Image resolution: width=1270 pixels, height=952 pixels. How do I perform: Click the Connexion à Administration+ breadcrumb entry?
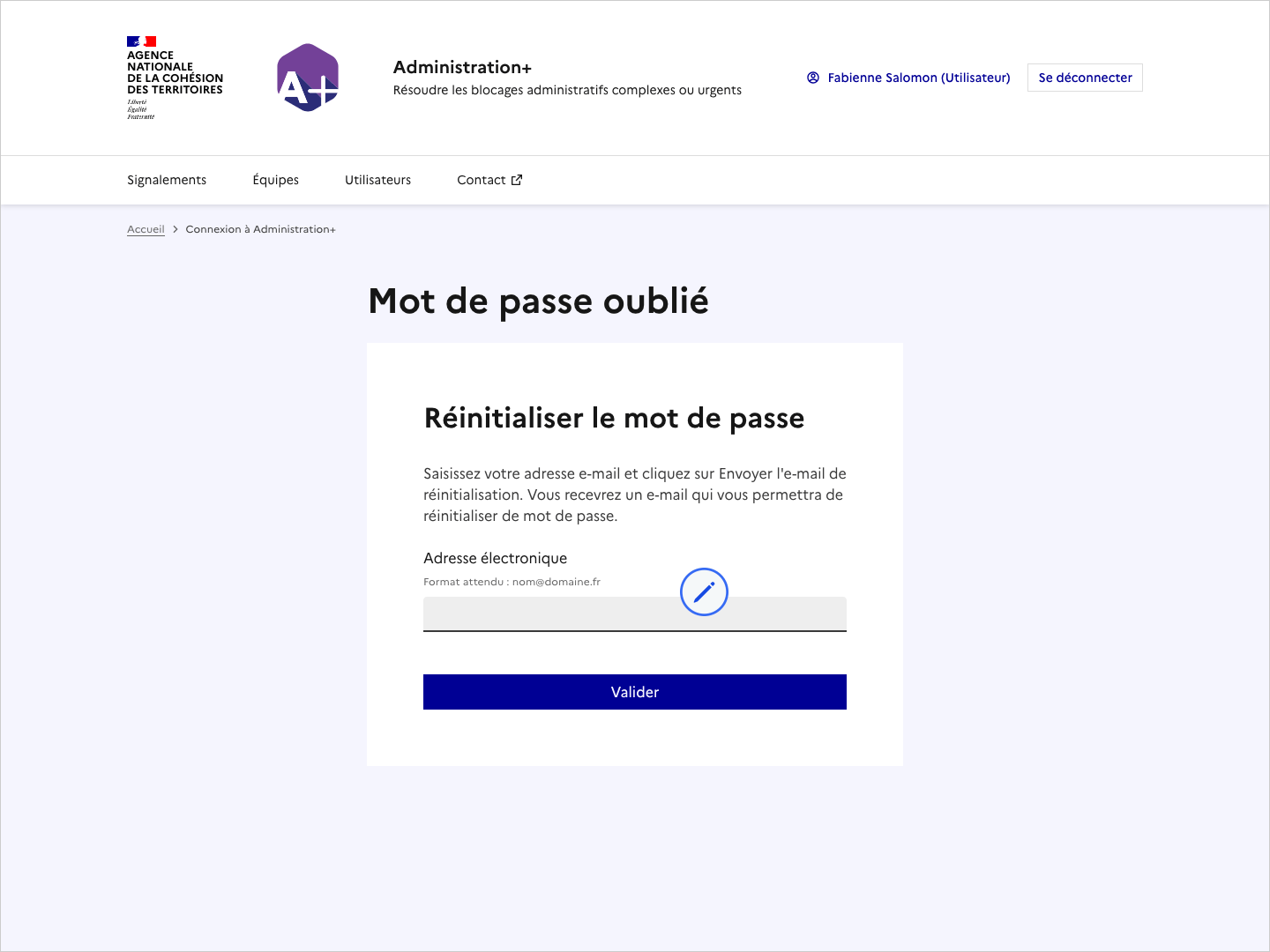[x=260, y=228]
